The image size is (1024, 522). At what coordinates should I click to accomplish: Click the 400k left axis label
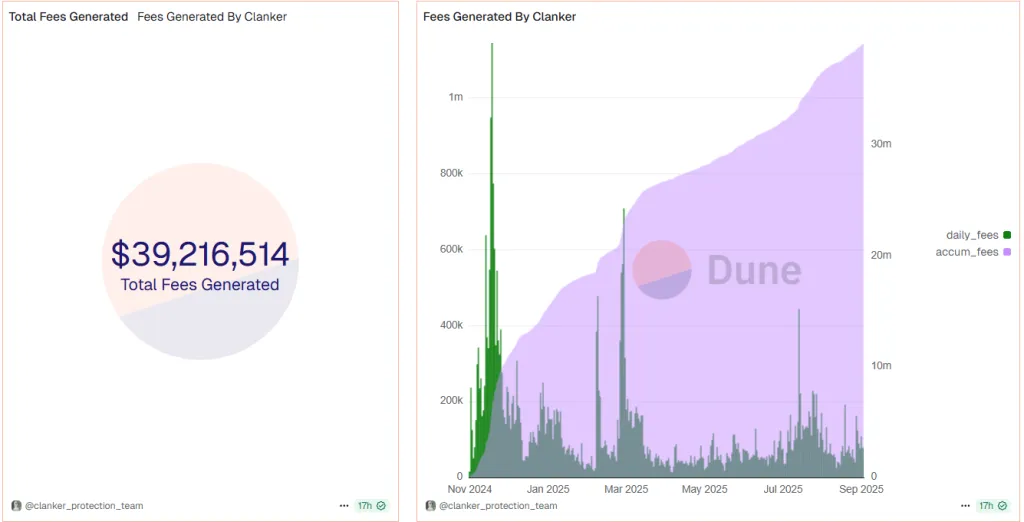pos(451,325)
